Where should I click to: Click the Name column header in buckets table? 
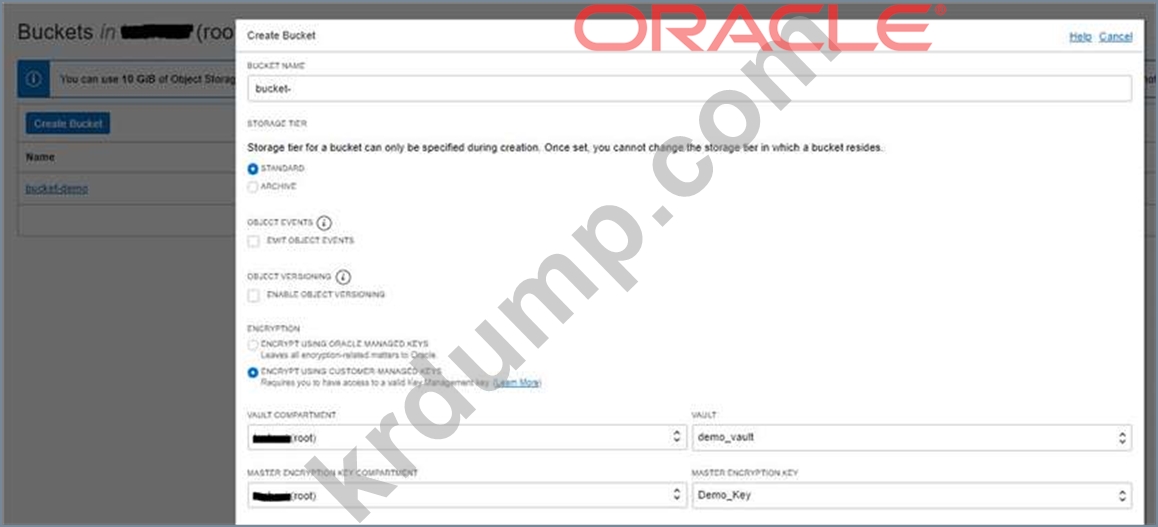(40, 157)
